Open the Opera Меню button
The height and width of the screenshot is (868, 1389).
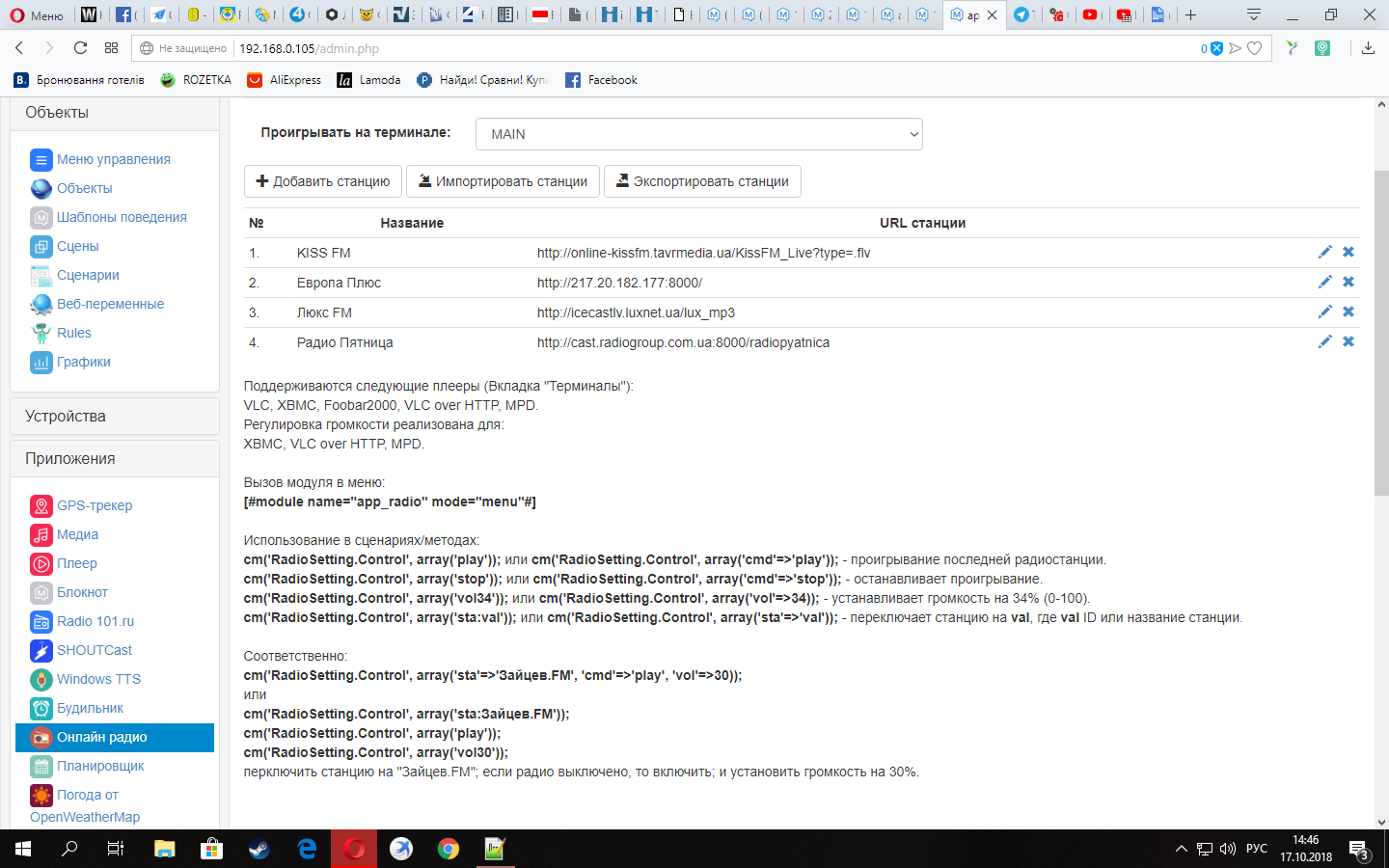pos(37,14)
